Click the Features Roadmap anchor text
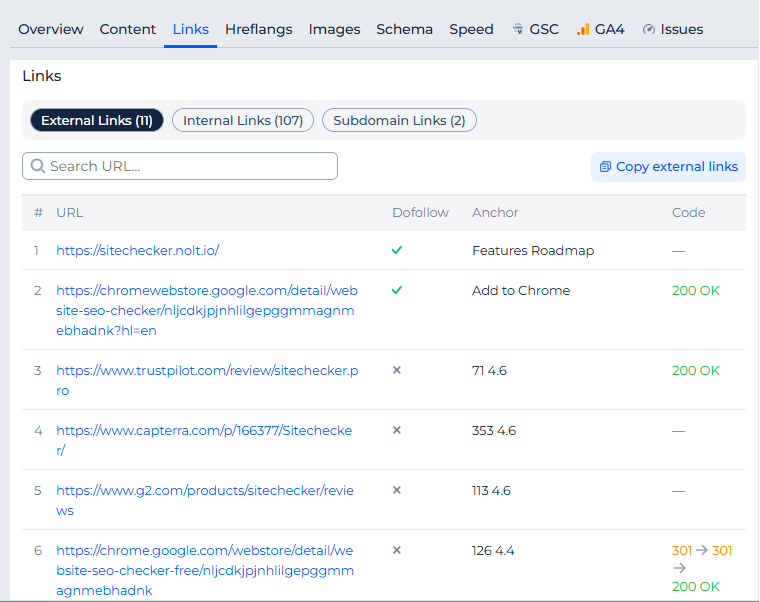The height and width of the screenshot is (602, 760). click(533, 251)
